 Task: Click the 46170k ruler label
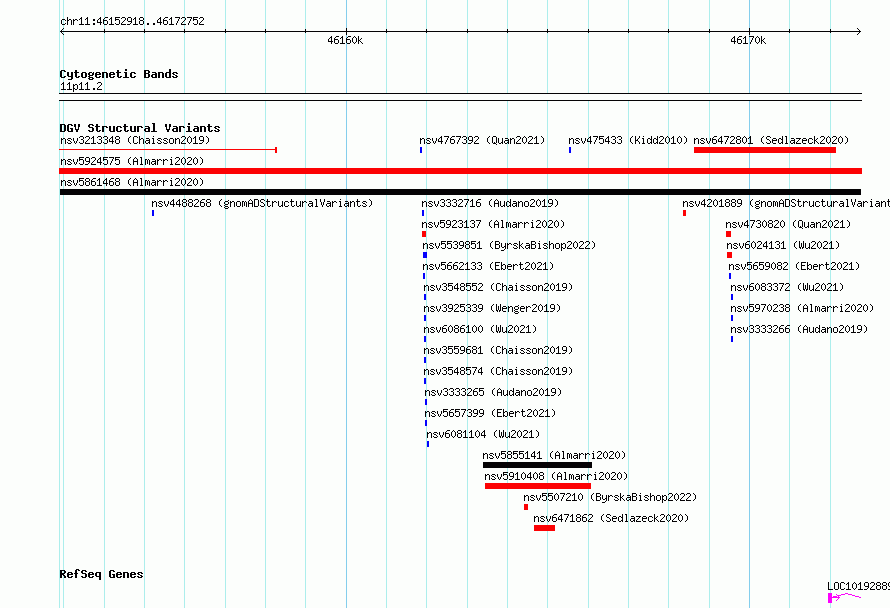[748, 40]
